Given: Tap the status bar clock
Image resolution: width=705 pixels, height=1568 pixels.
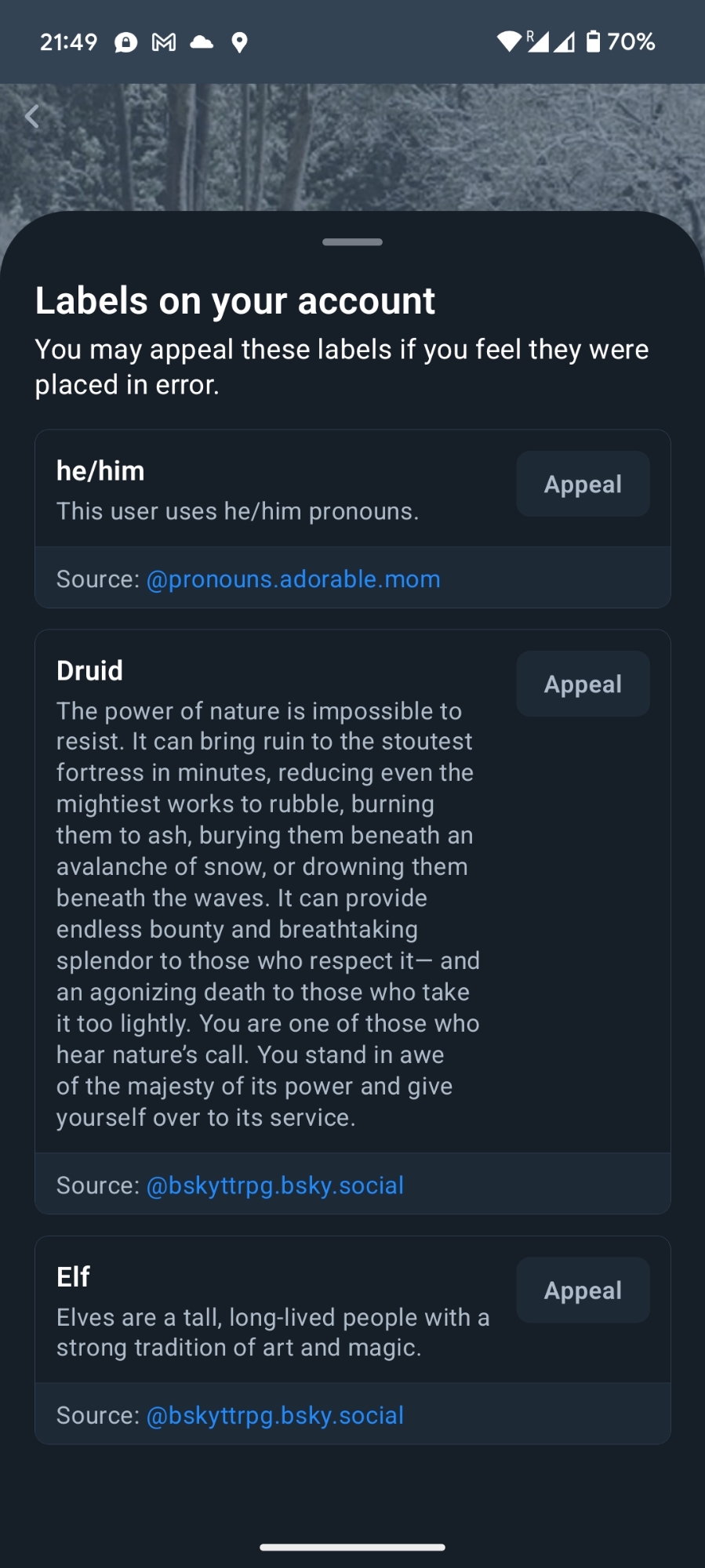Looking at the screenshot, I should coord(68,42).
